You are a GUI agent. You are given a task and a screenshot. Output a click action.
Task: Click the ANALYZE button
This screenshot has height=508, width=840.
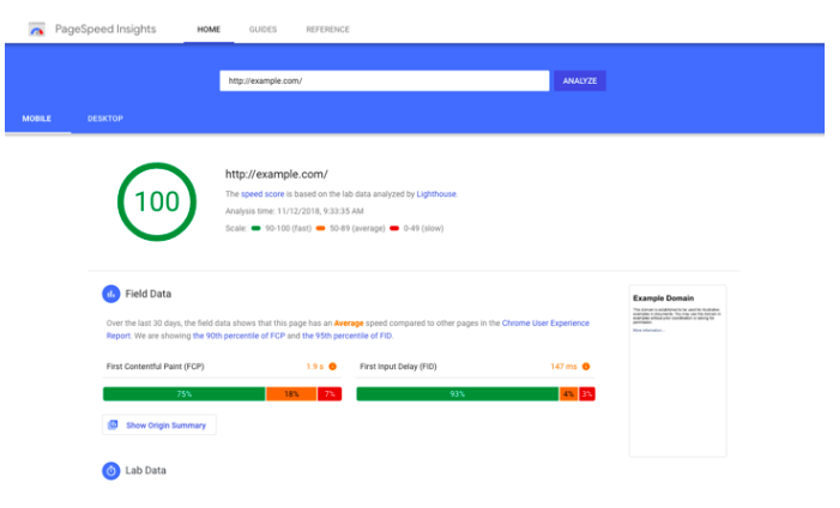point(580,81)
